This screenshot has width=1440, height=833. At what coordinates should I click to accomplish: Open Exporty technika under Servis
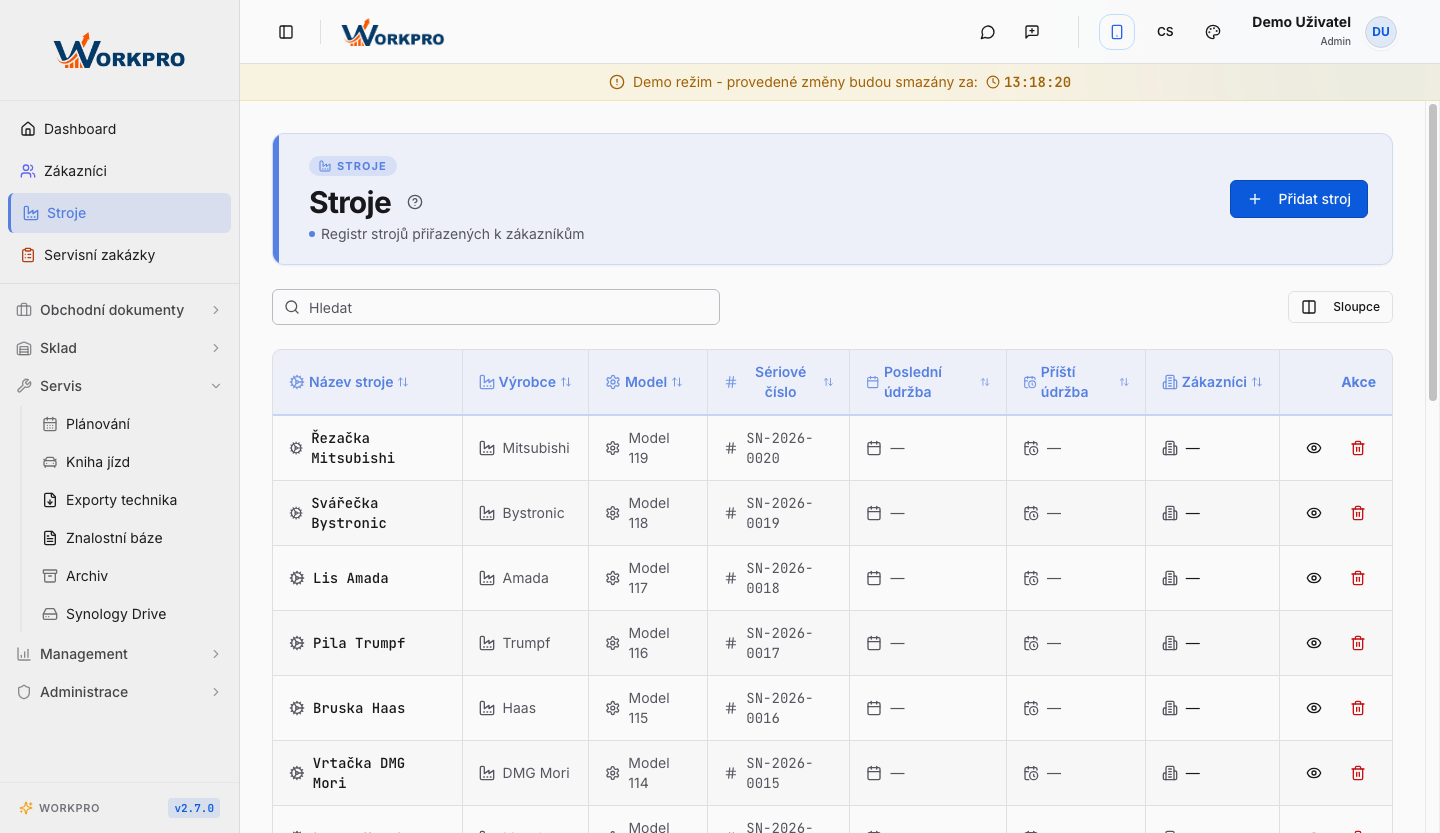[132, 500]
